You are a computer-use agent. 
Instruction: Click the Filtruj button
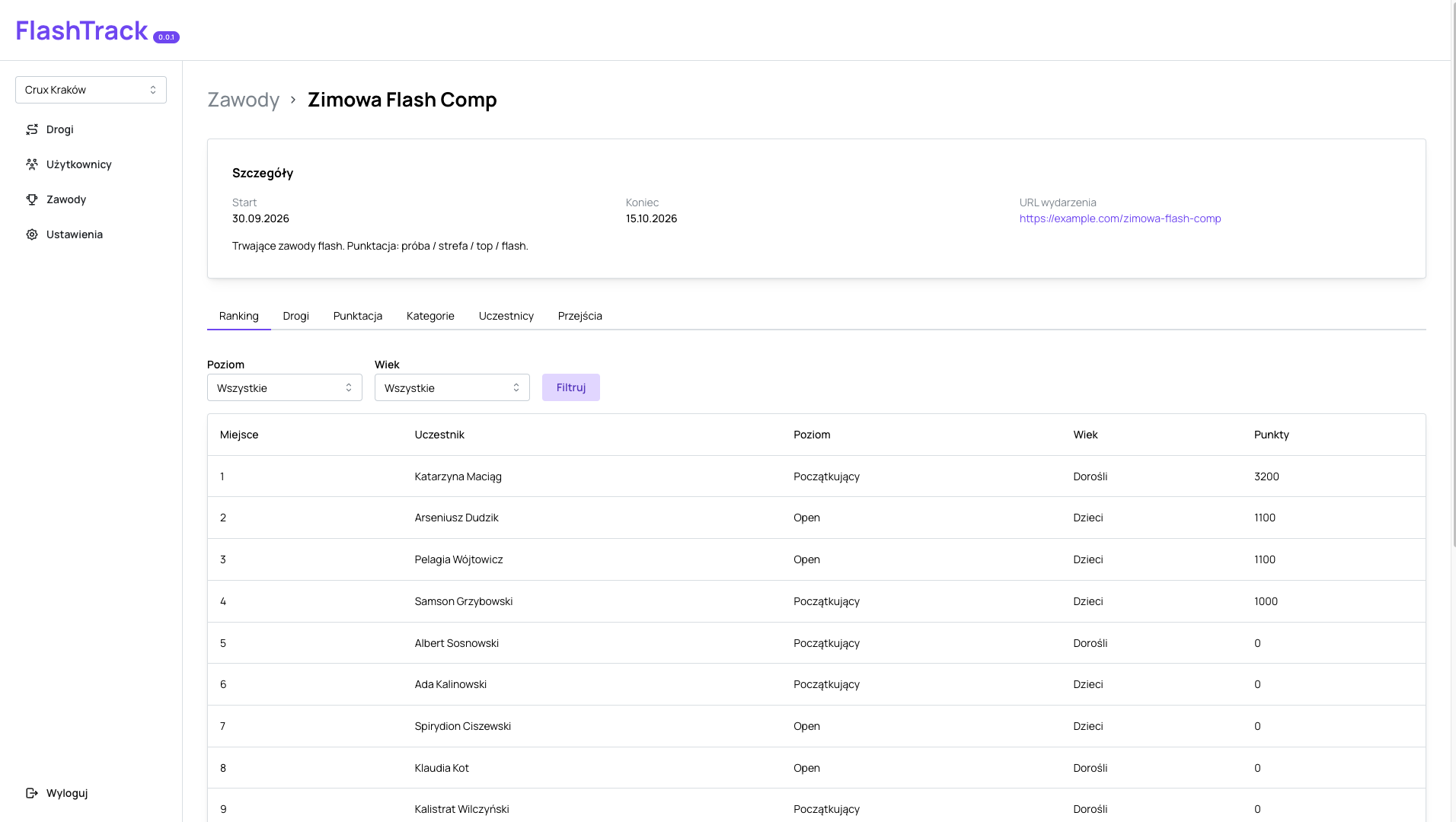click(571, 387)
